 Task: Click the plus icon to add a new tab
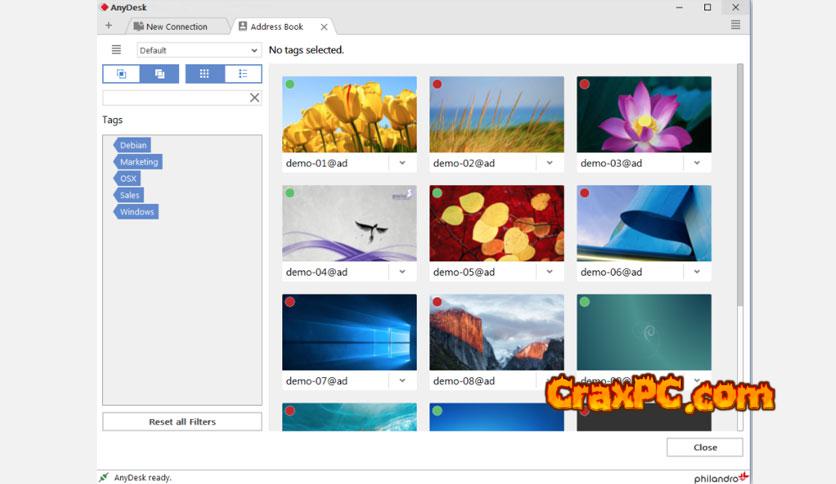pos(109,26)
